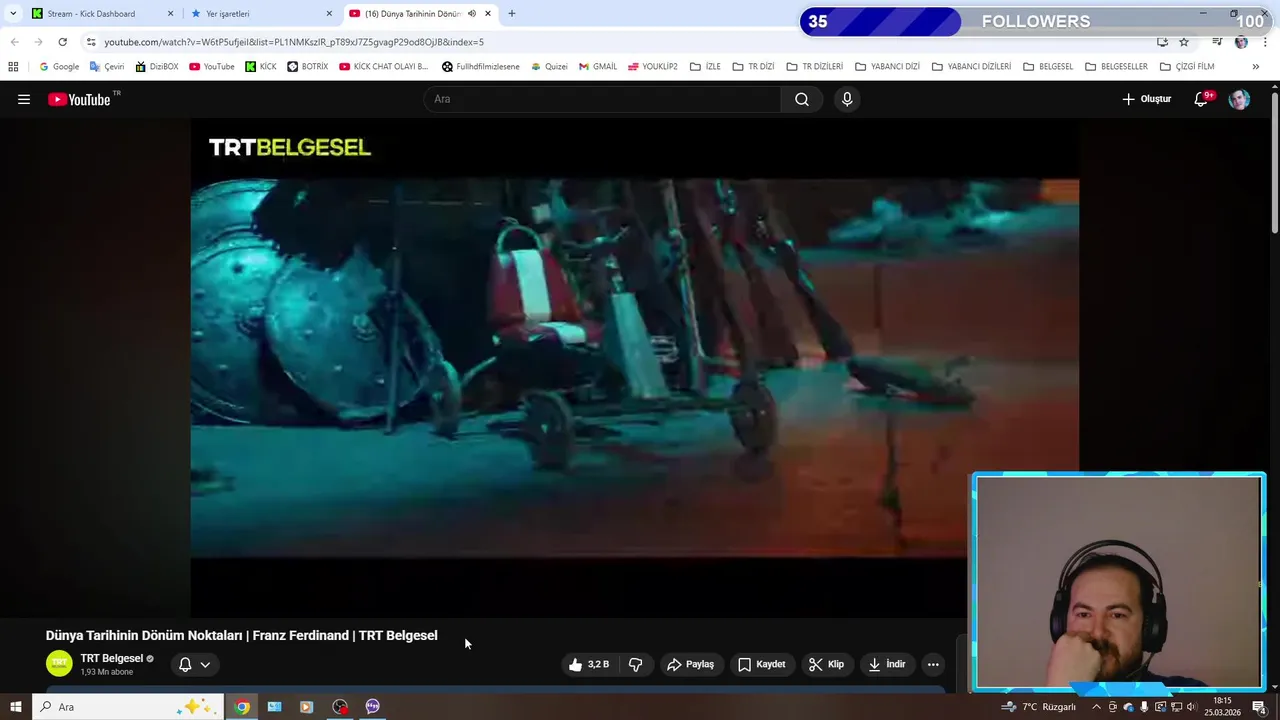Open weather widget 7°C Rüzgarlı
The height and width of the screenshot is (720, 1280).
[1038, 707]
